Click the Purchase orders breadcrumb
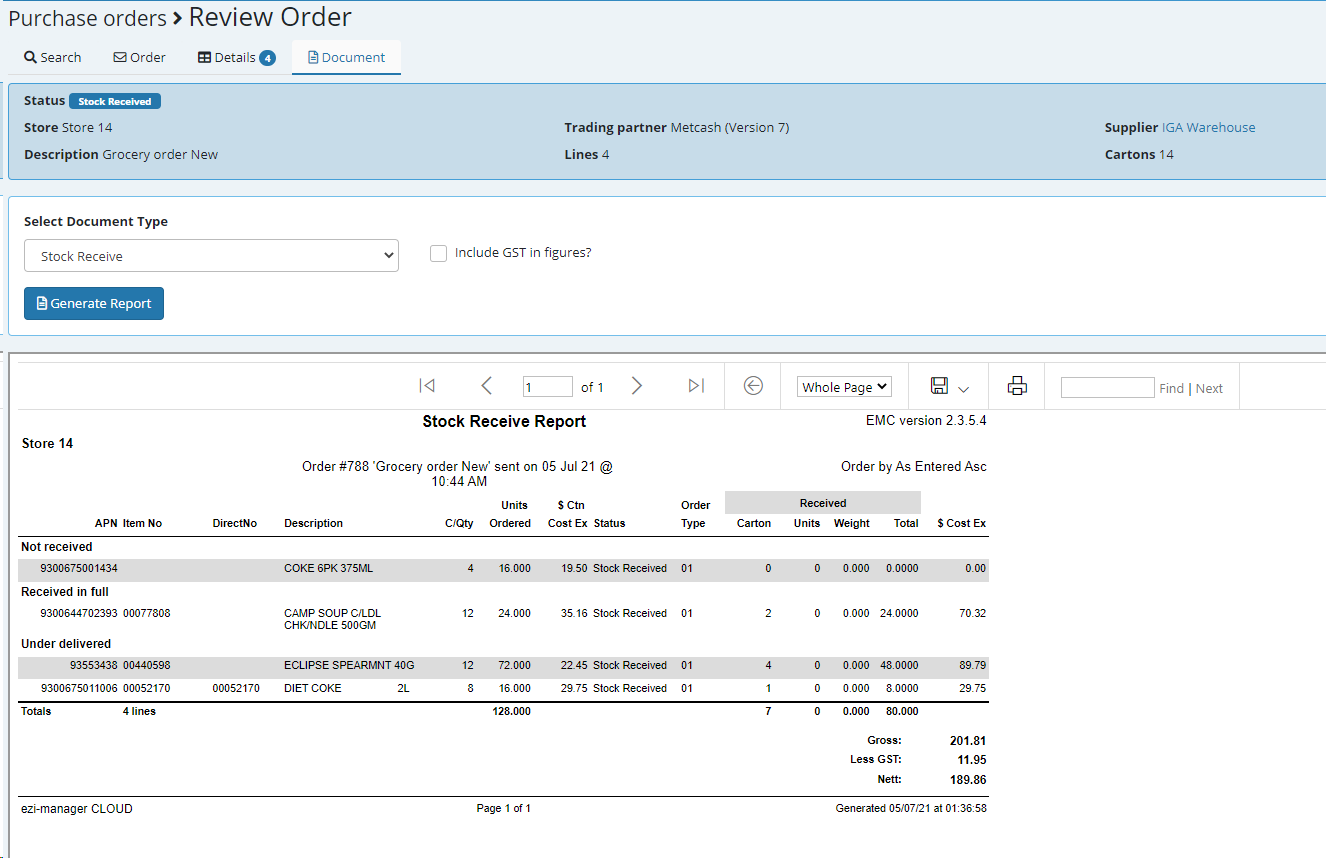The image size is (1326, 858). pos(88,18)
